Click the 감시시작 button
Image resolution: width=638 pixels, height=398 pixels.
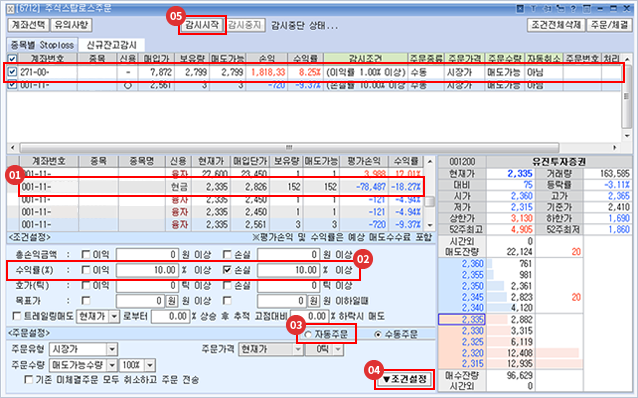(202, 25)
